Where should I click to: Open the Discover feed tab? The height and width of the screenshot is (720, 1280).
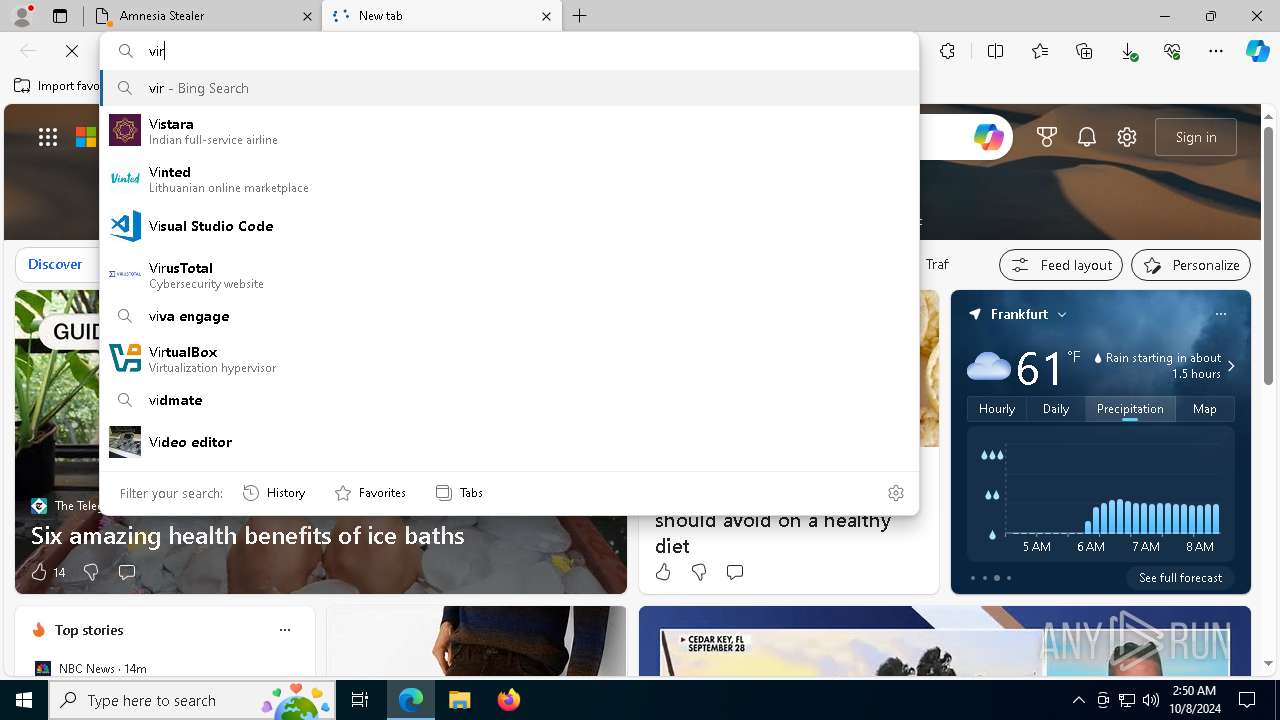tap(55, 264)
